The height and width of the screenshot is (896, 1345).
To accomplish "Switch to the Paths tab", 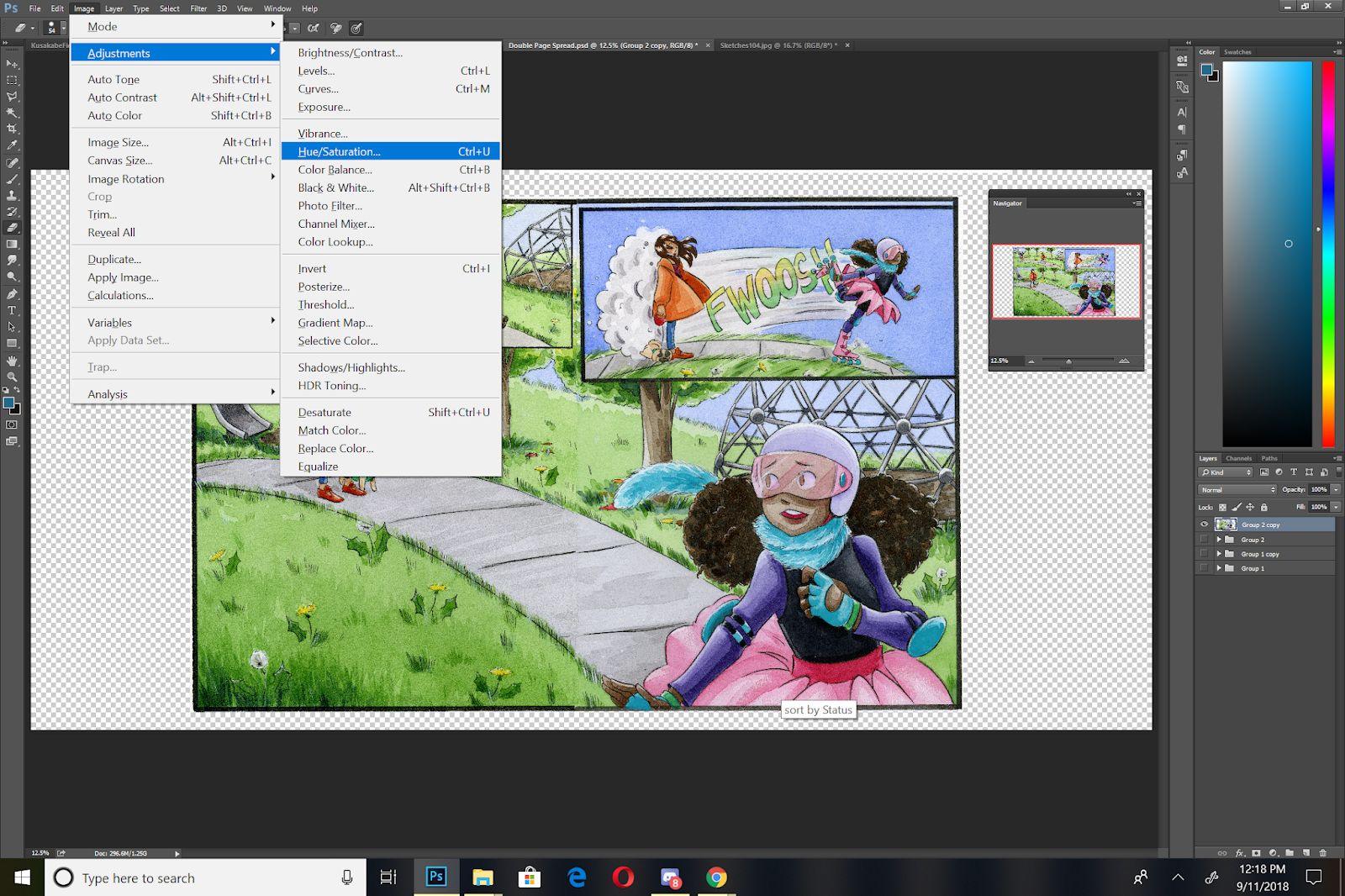I will pyautogui.click(x=1269, y=458).
